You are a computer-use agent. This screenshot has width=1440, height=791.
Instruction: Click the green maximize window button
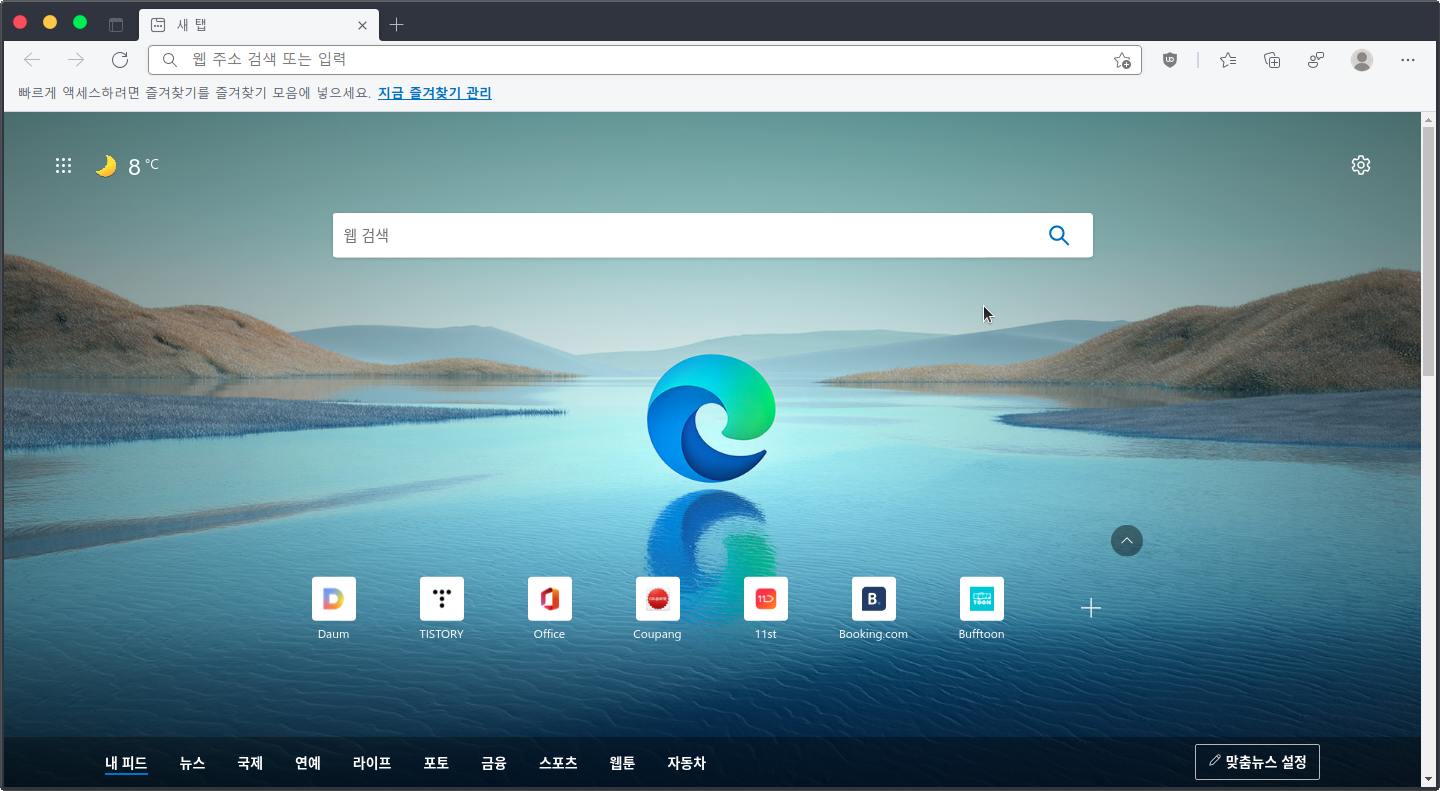[80, 22]
